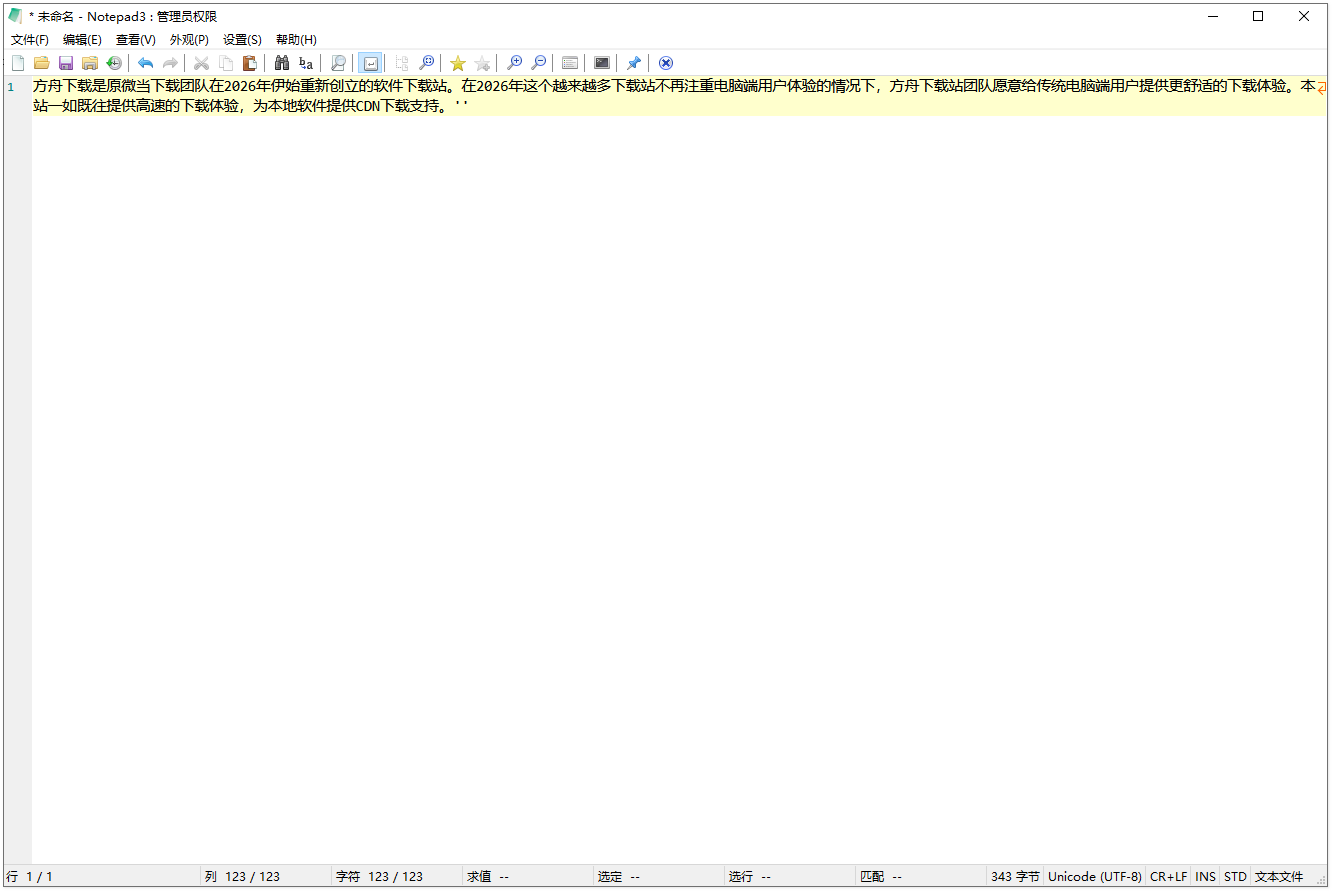Zoom in on the text
Viewport: 1332px width, 891px height.
click(514, 62)
